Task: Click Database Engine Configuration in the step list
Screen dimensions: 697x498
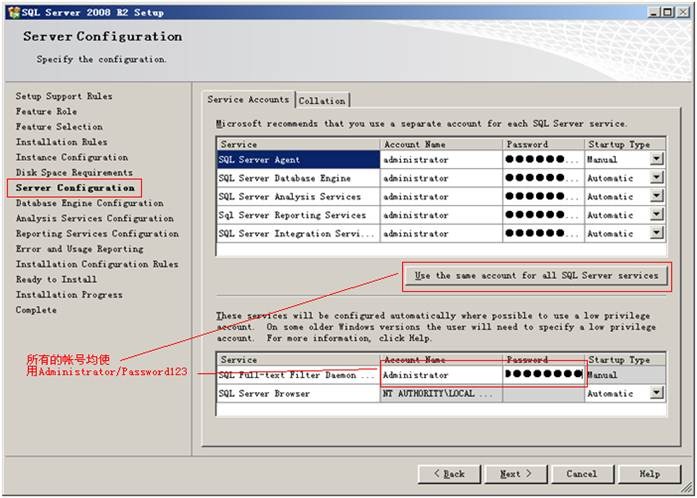Action: [x=90, y=203]
